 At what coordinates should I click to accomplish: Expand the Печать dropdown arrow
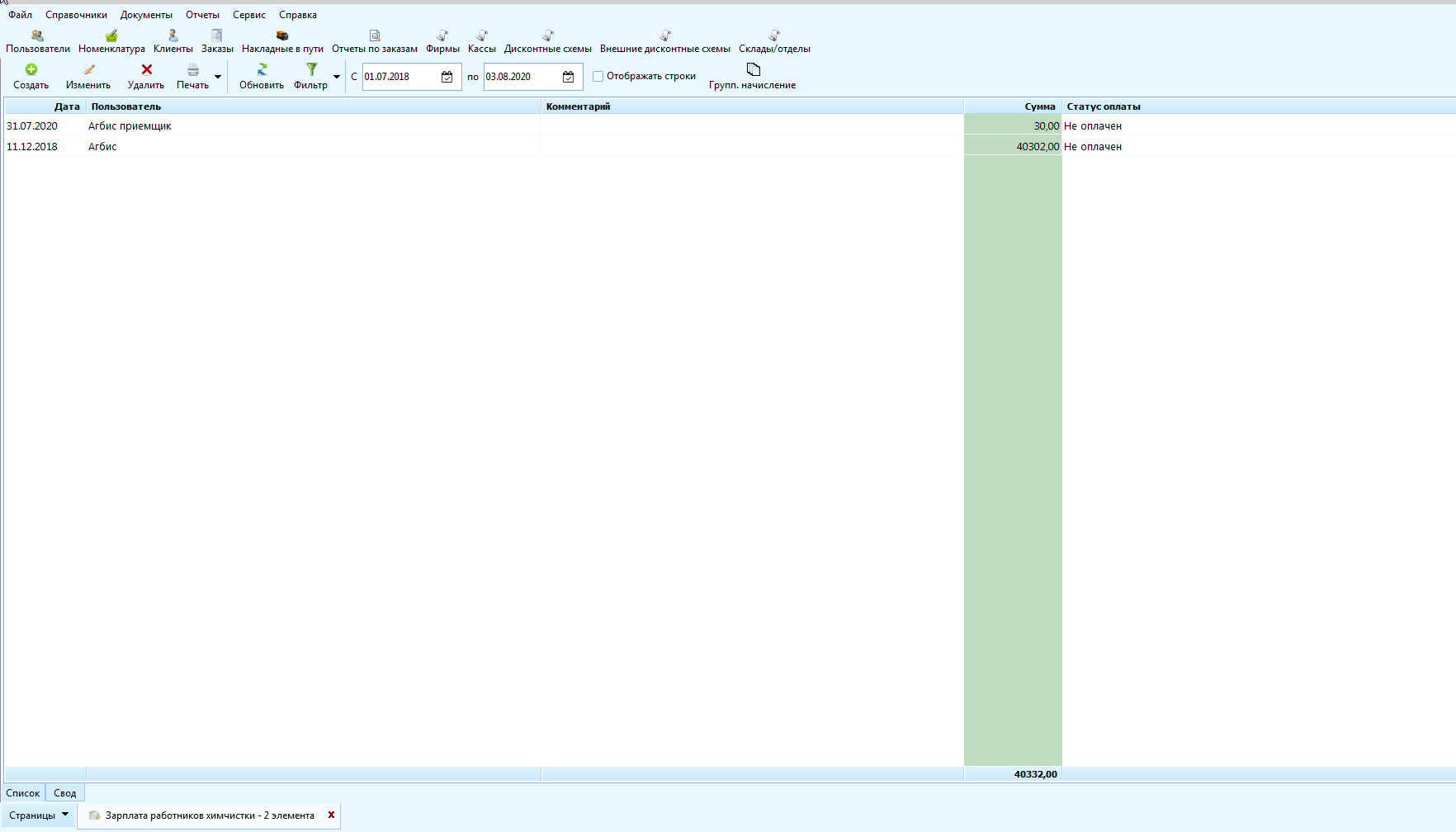[218, 77]
